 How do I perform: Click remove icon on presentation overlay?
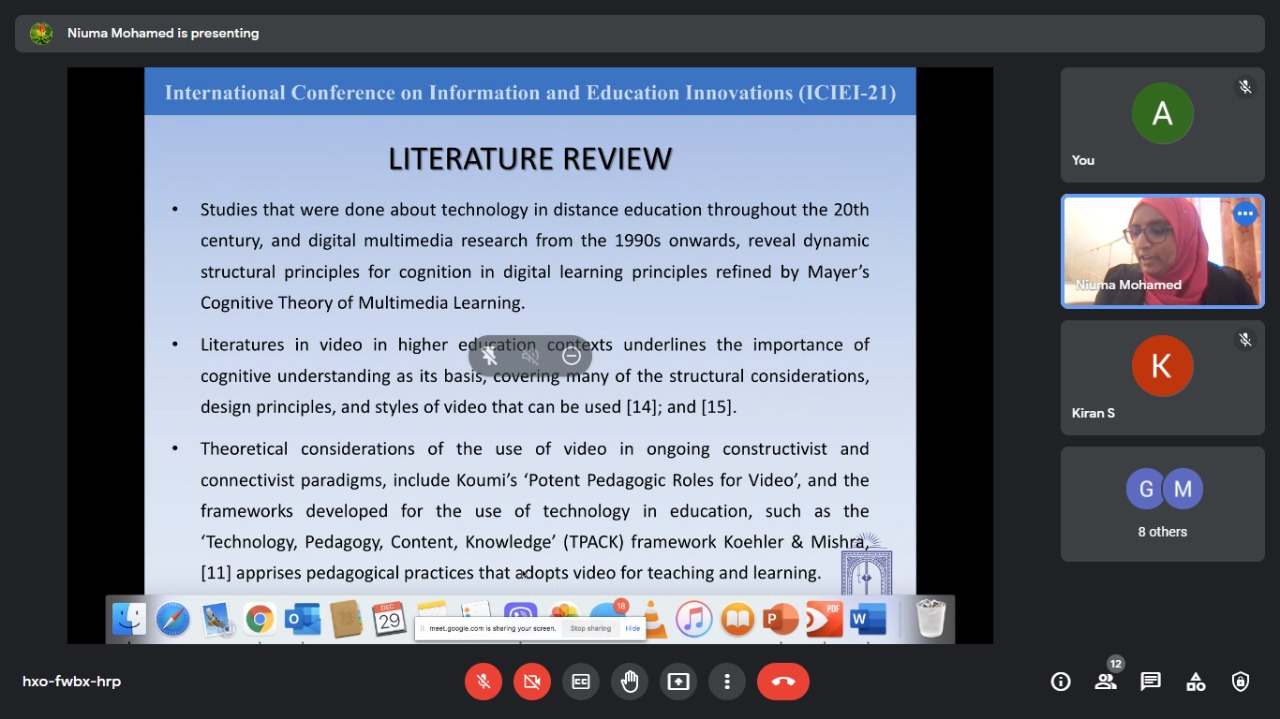571,356
